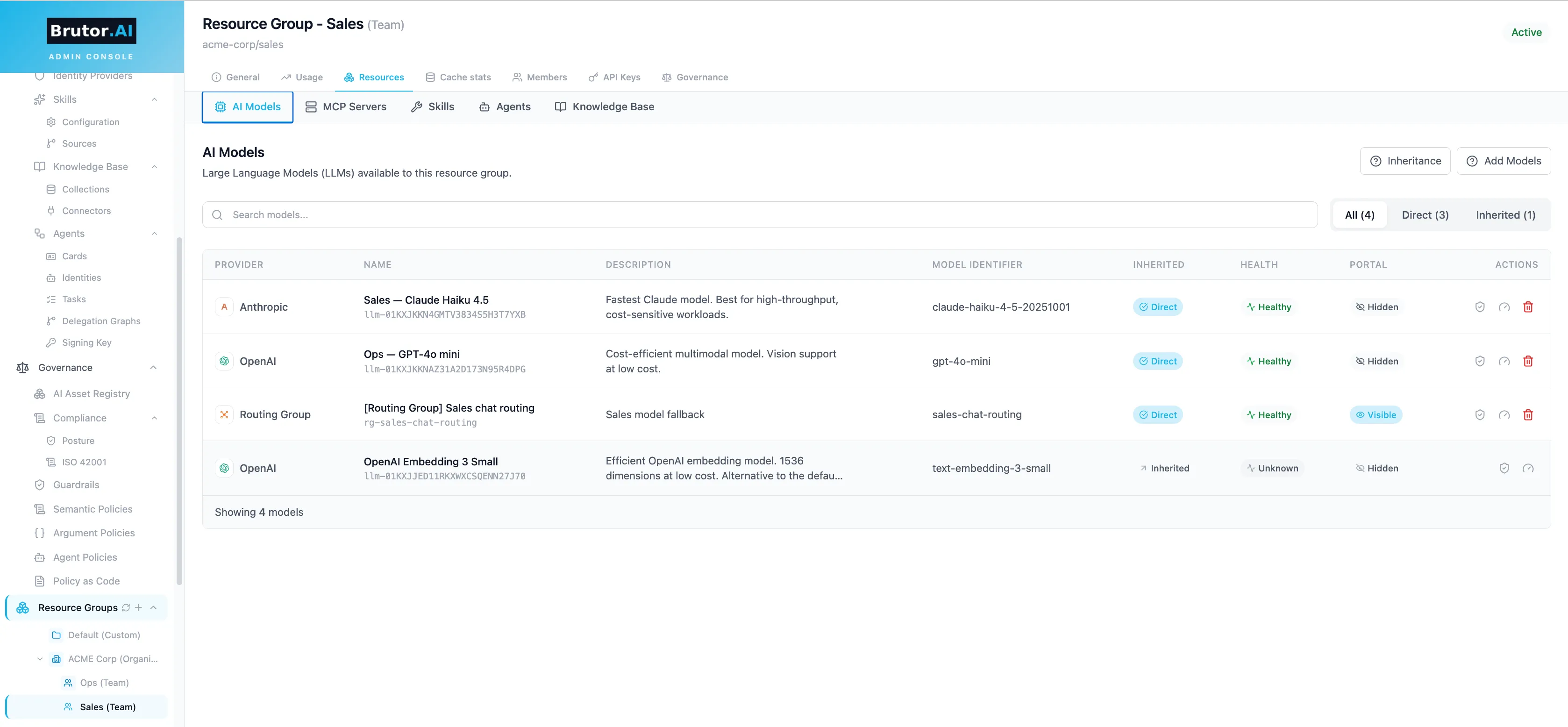Image resolution: width=1568 pixels, height=727 pixels.
Task: Collapse the Compliance submenu
Action: [155, 418]
